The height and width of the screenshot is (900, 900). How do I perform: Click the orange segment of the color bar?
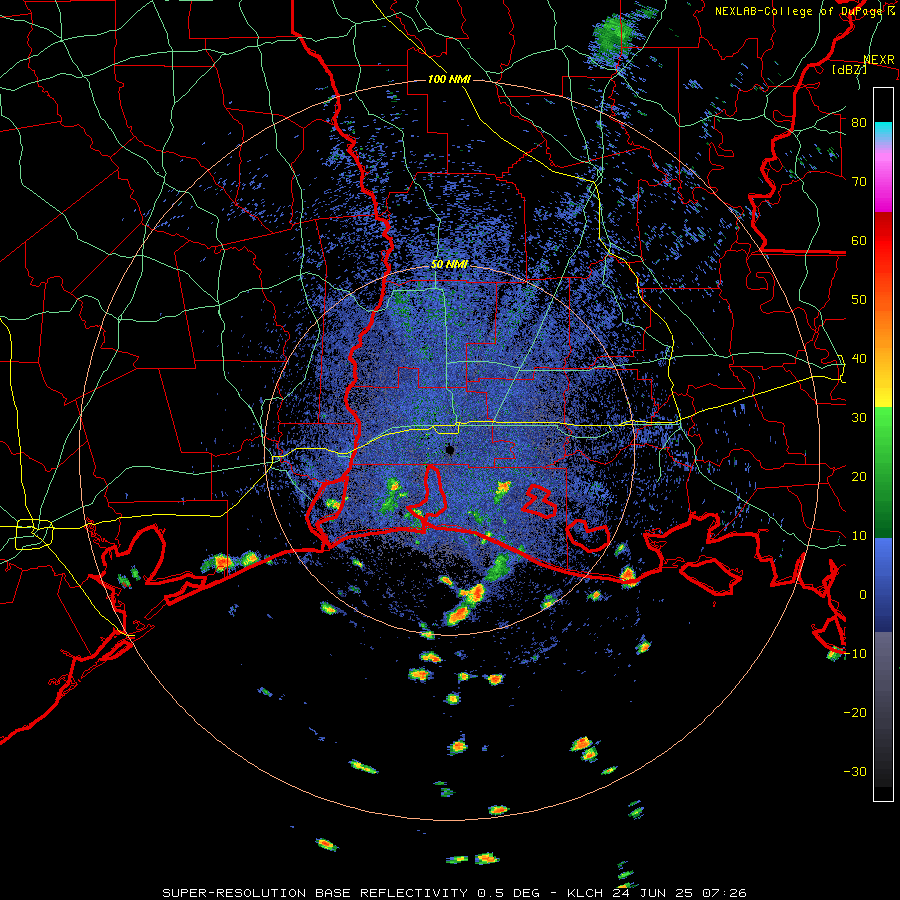click(883, 327)
